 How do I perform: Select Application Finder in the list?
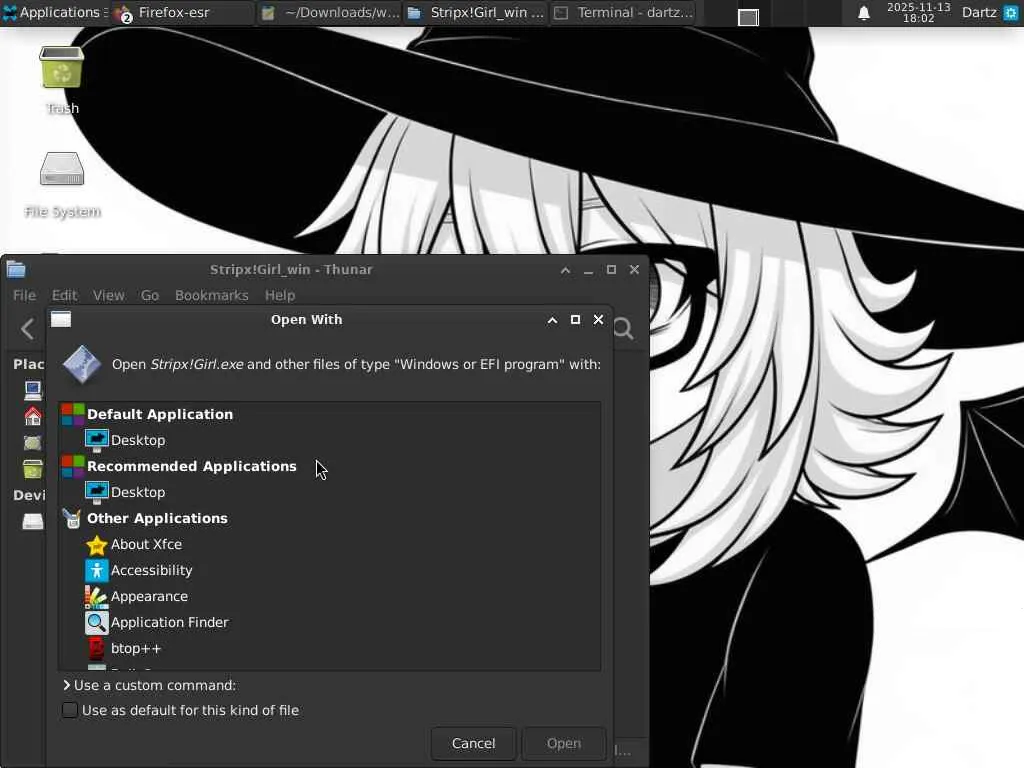(330, 622)
